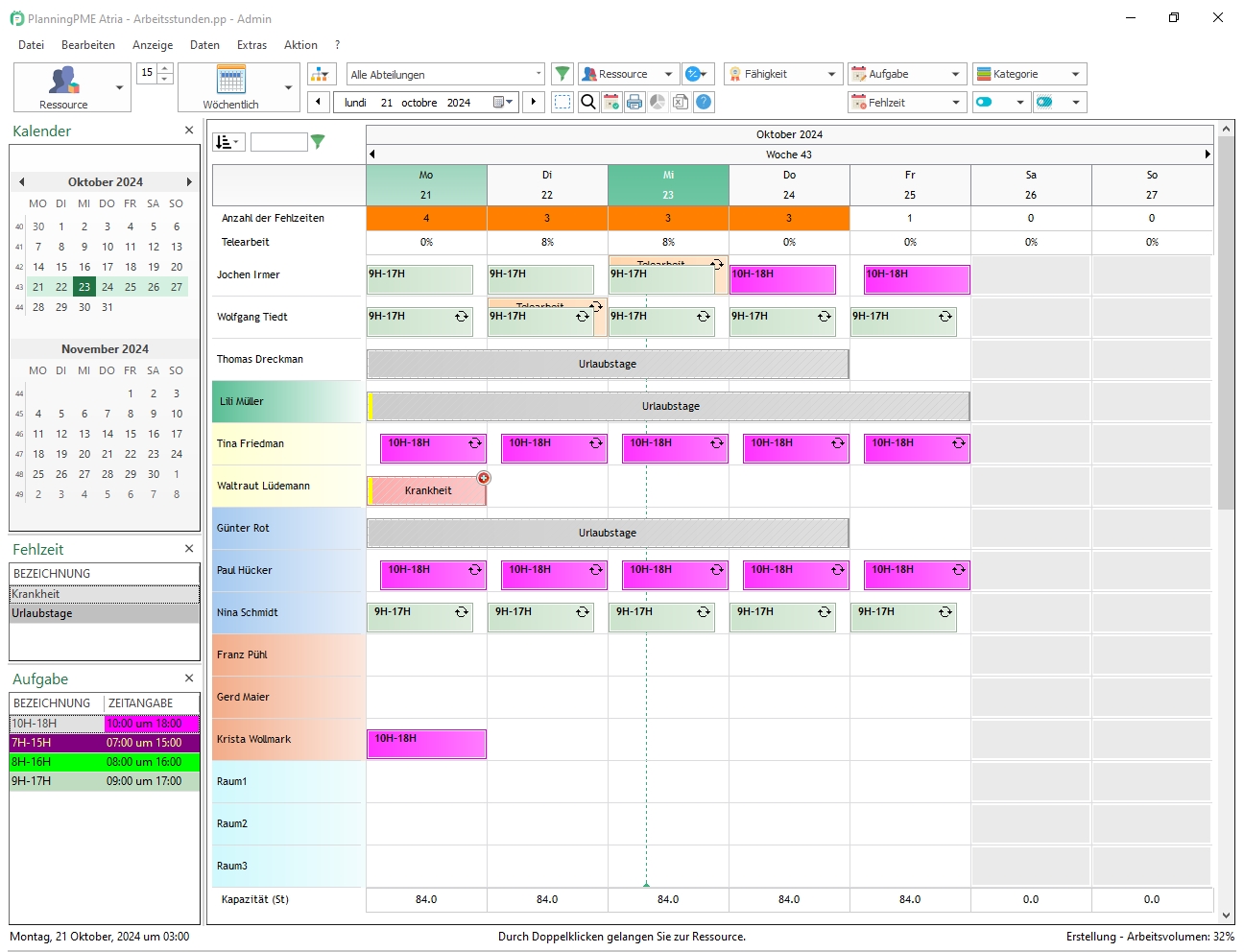Click the green filter funnel in the toolbar
This screenshot has height=952, width=1244.
(x=562, y=74)
